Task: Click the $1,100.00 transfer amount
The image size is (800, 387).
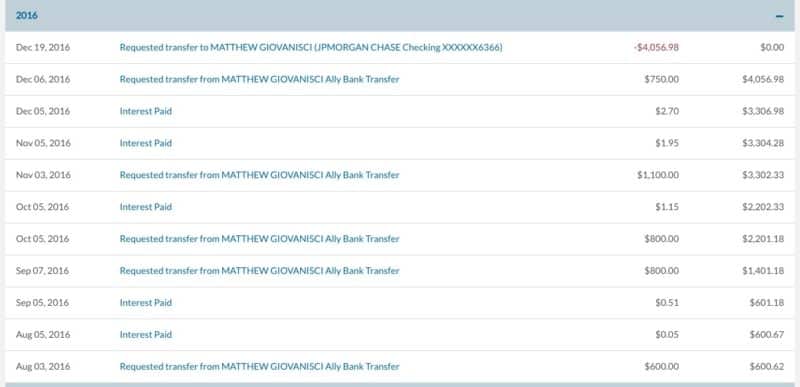Action: click(x=658, y=175)
